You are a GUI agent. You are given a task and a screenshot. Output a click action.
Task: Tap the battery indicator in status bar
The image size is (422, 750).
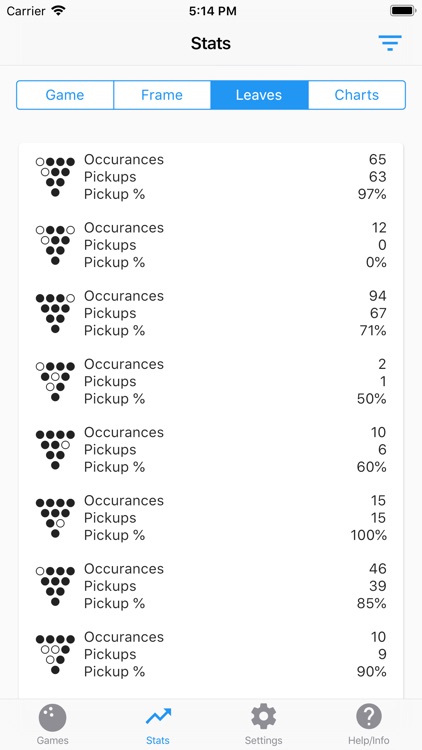pyautogui.click(x=403, y=11)
